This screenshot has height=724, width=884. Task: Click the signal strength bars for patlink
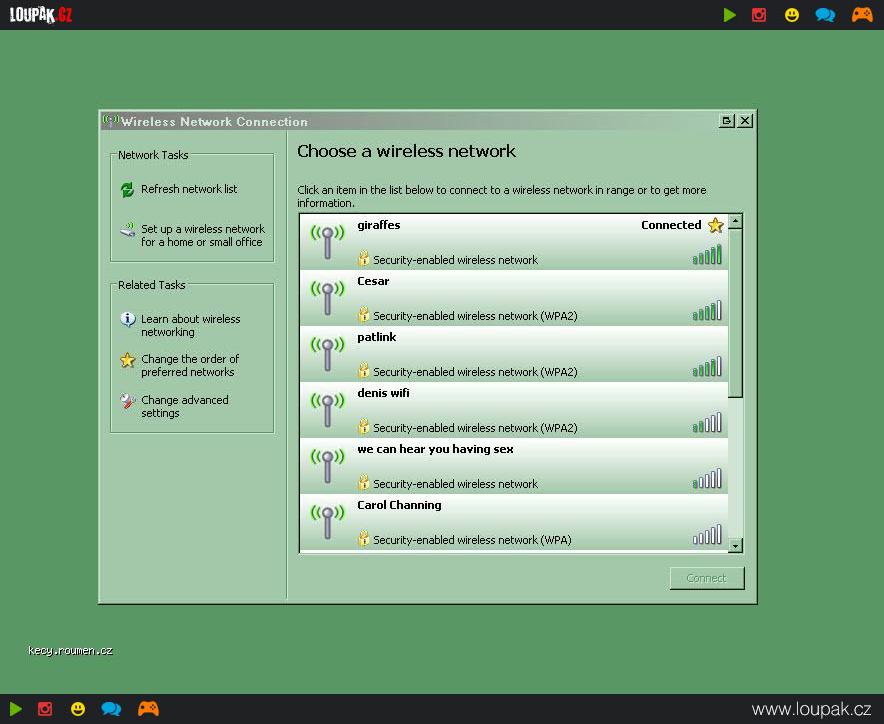707,367
